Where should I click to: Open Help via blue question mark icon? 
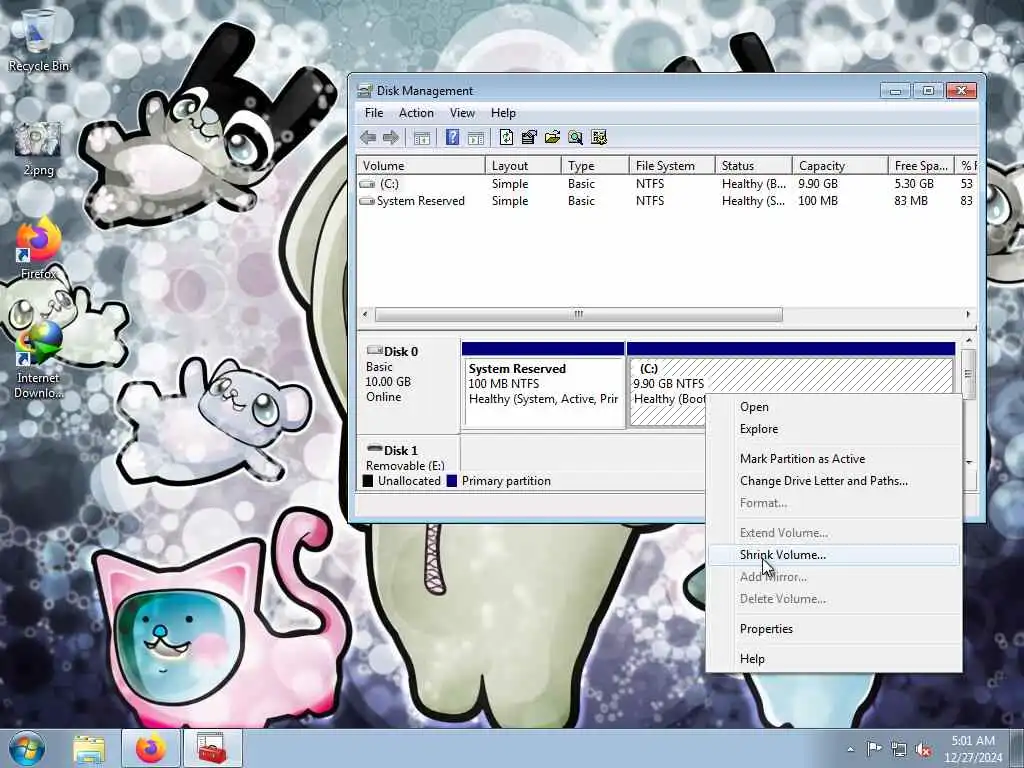point(452,137)
